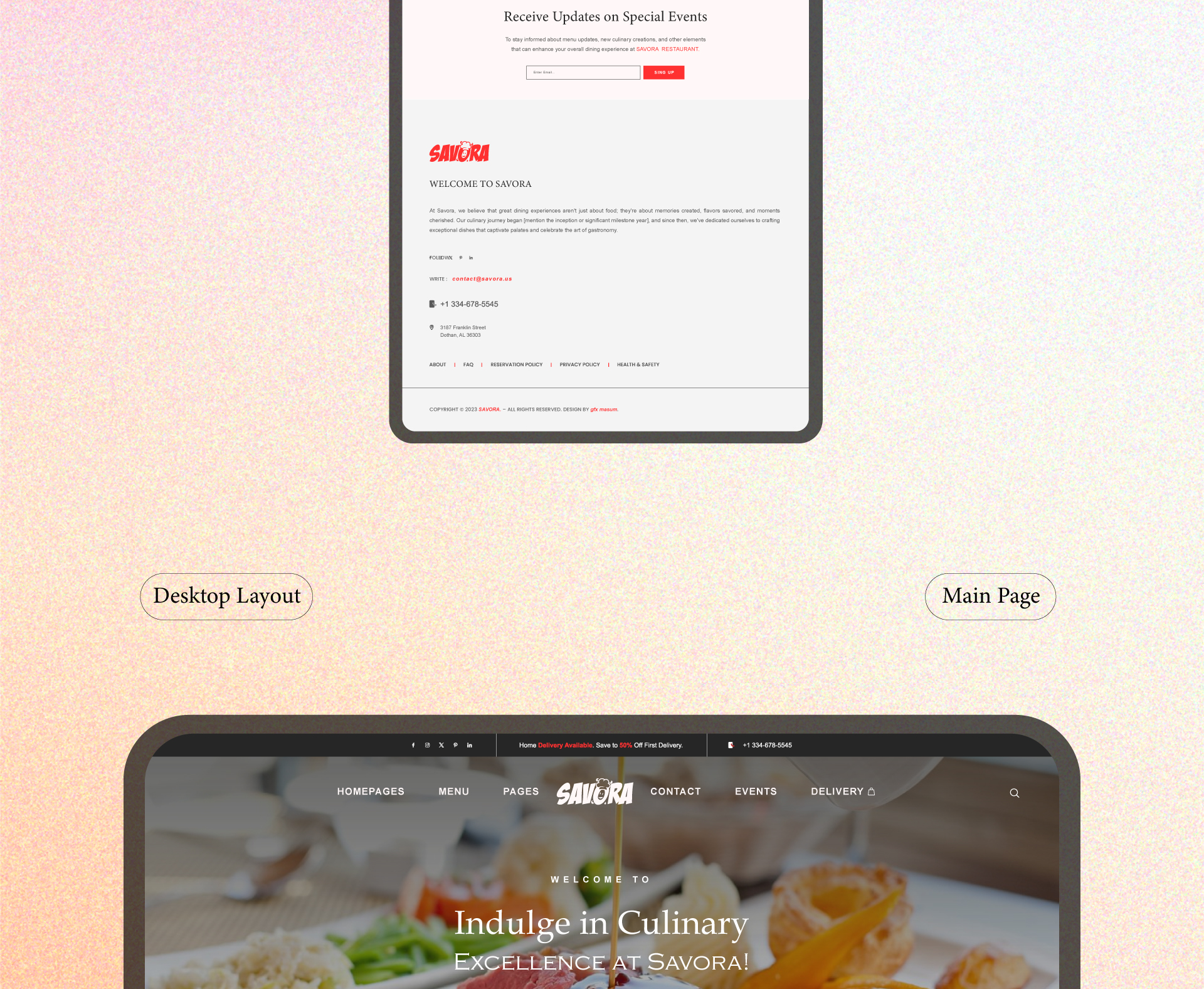1204x989 pixels.
Task: Click Desktop Layout button on screen
Action: pos(226,595)
